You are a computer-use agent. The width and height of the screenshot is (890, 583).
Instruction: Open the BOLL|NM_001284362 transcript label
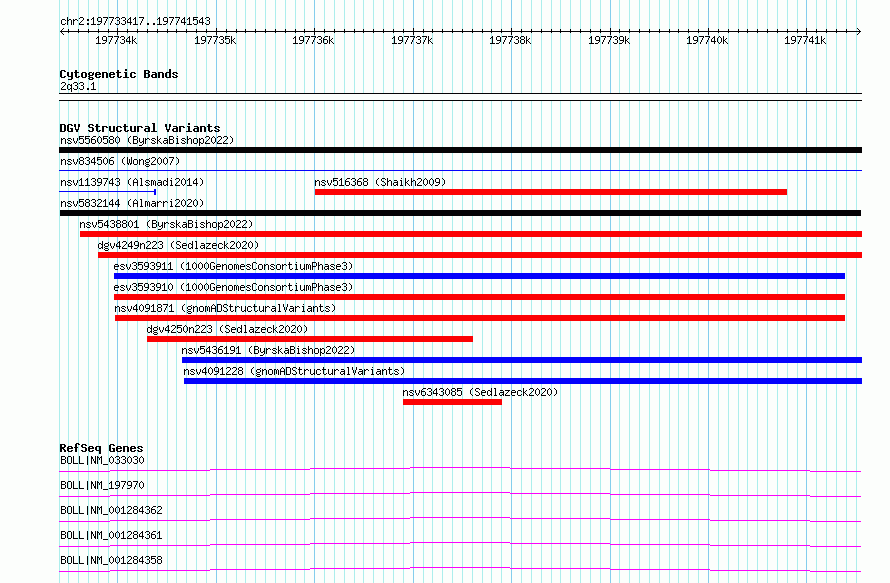(111, 510)
